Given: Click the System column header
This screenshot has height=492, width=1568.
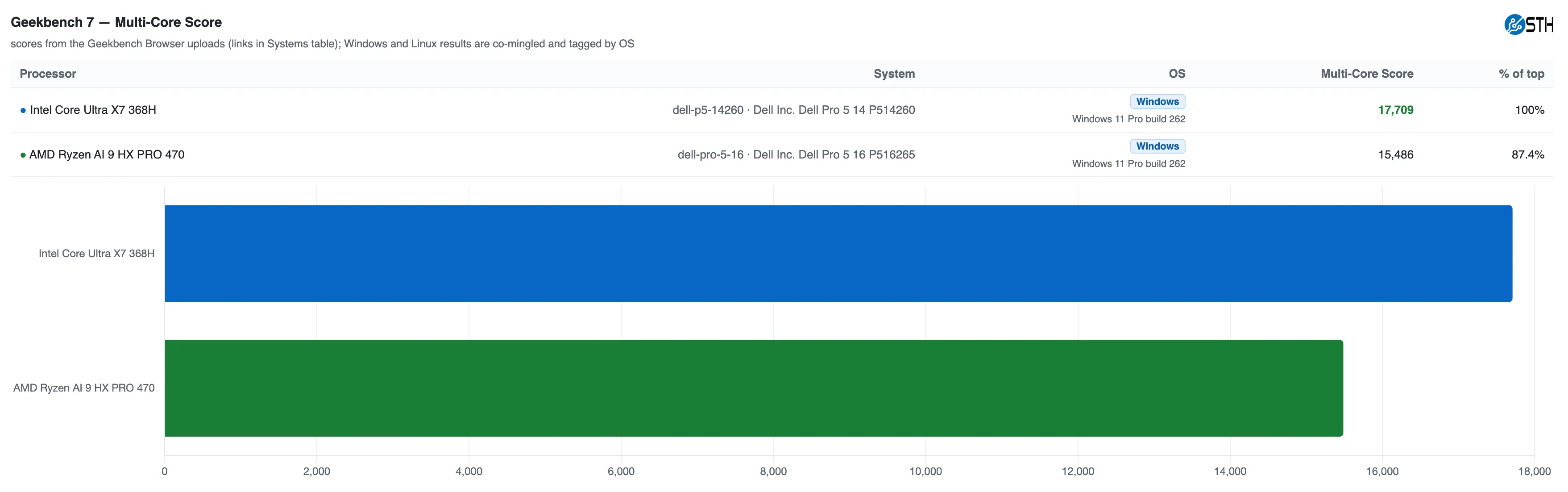Looking at the screenshot, I should click(894, 74).
